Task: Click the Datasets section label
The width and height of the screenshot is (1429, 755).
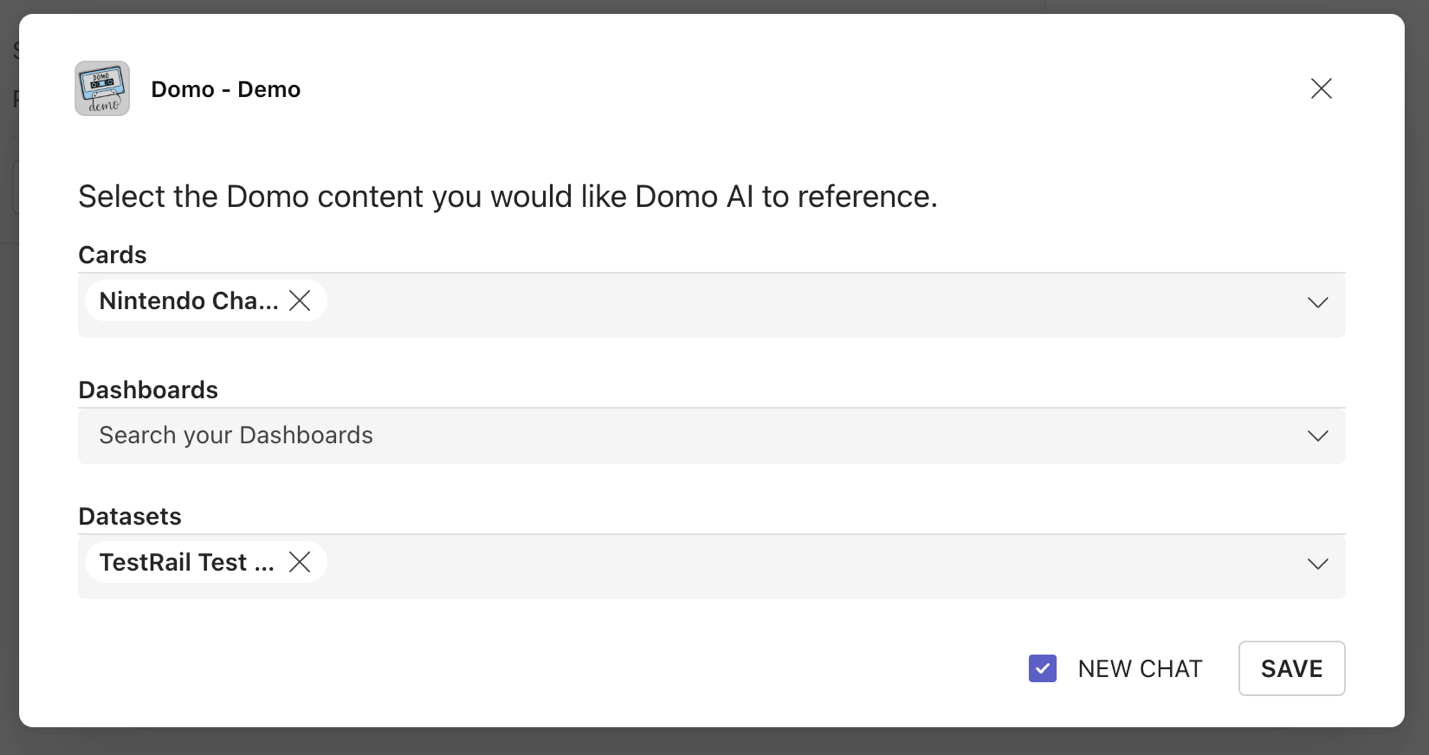Action: pos(130,516)
